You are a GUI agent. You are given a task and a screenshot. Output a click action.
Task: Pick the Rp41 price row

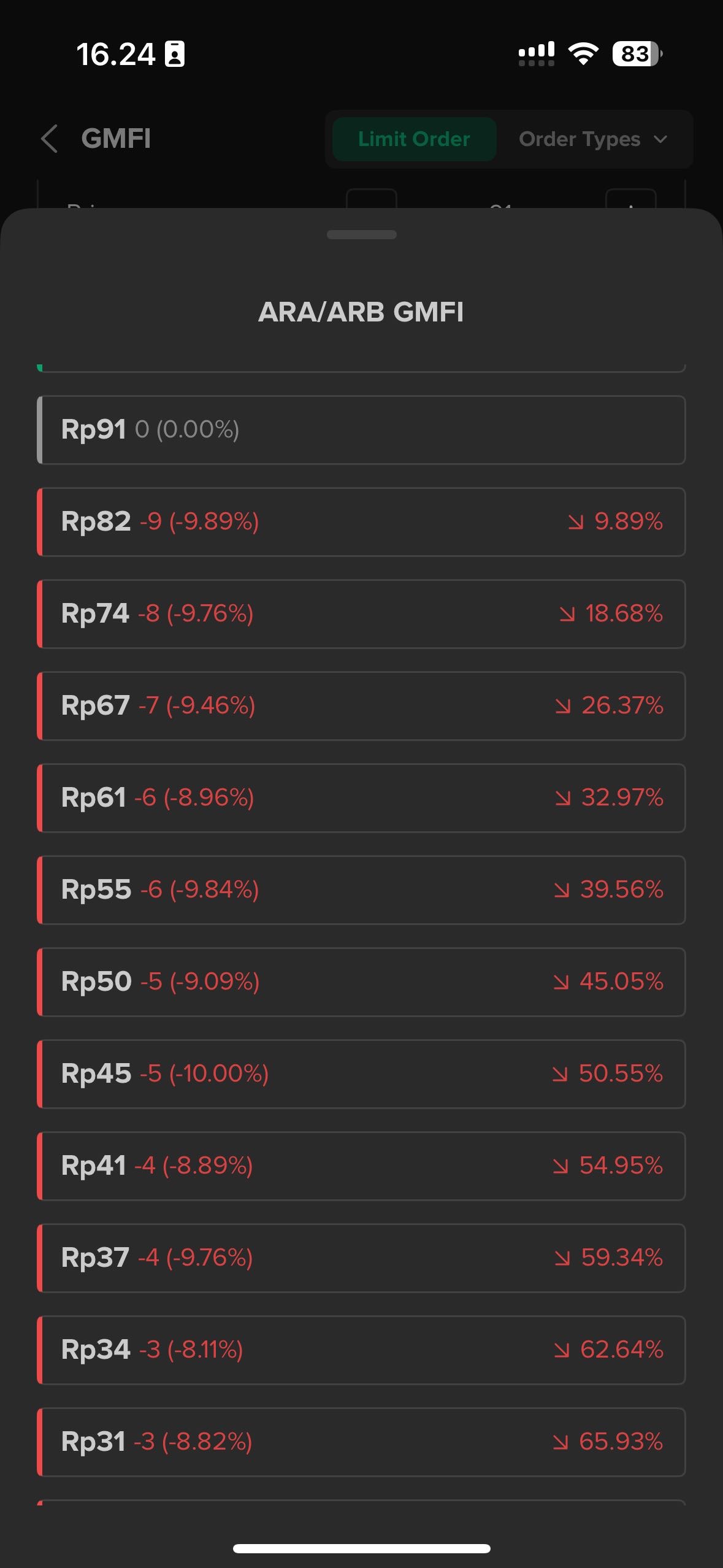tap(361, 1166)
